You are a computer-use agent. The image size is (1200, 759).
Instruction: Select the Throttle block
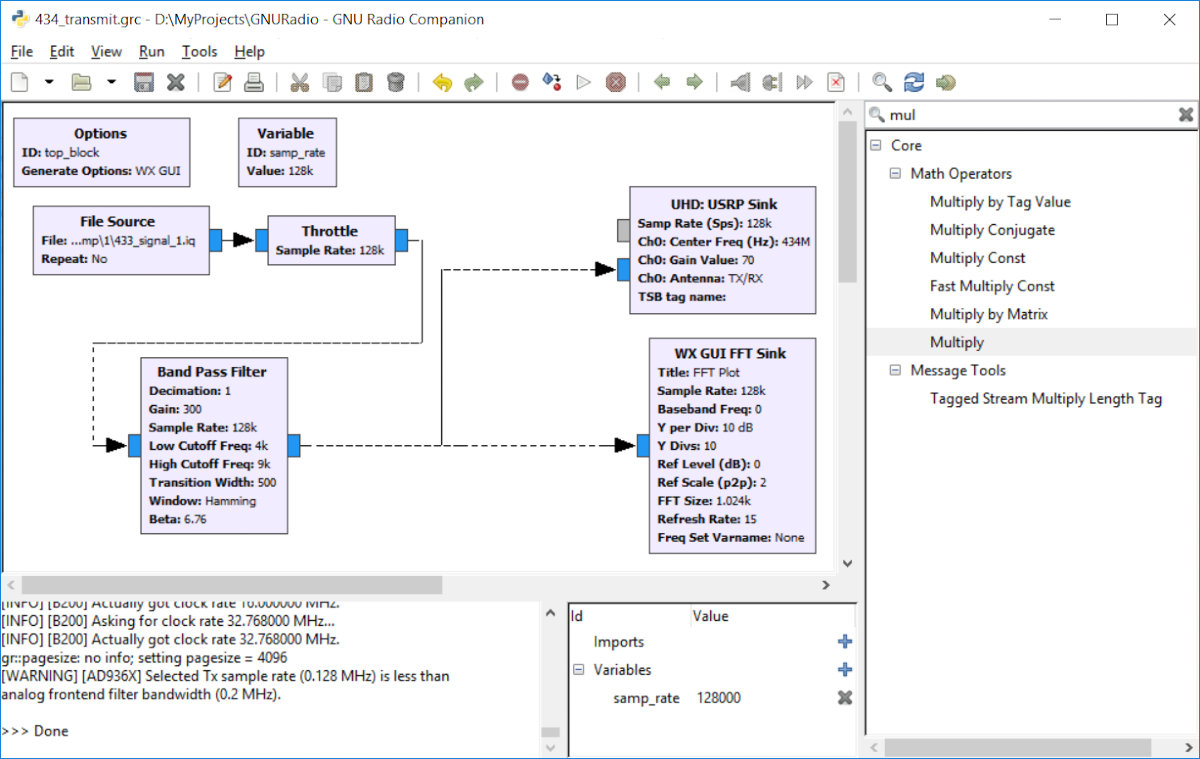[331, 240]
